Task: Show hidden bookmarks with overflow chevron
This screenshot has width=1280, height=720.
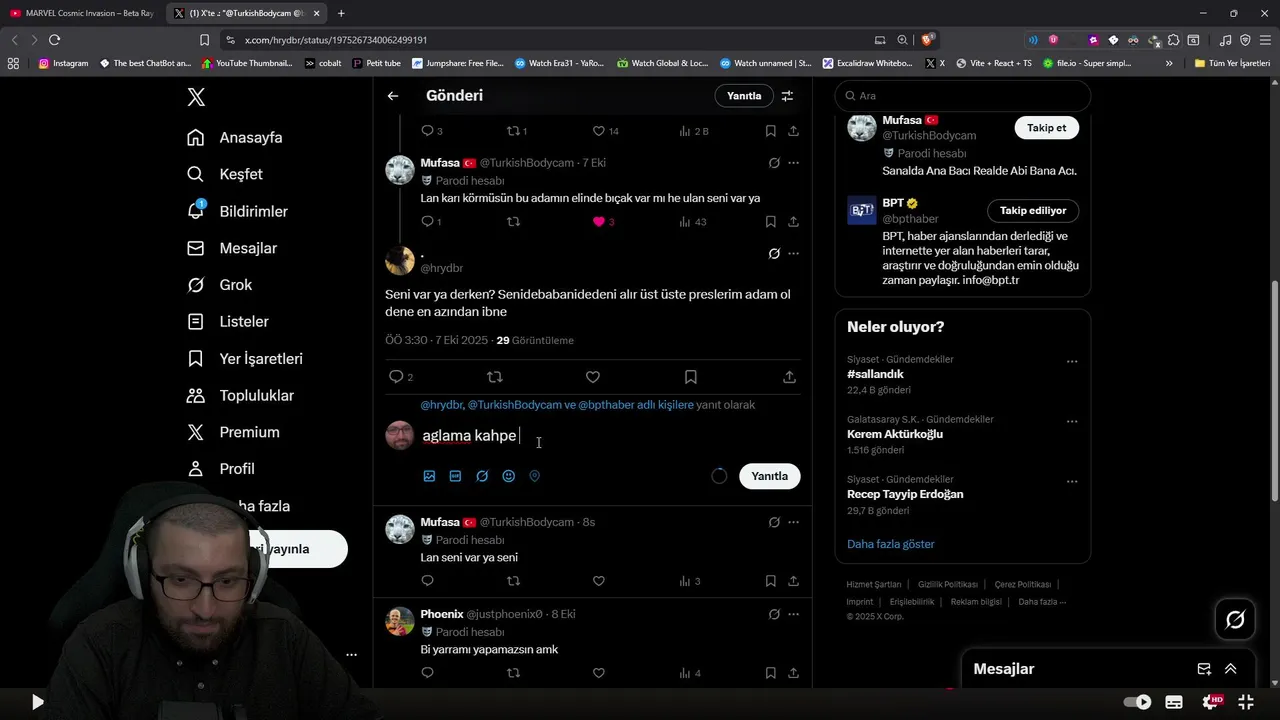Action: [1169, 63]
